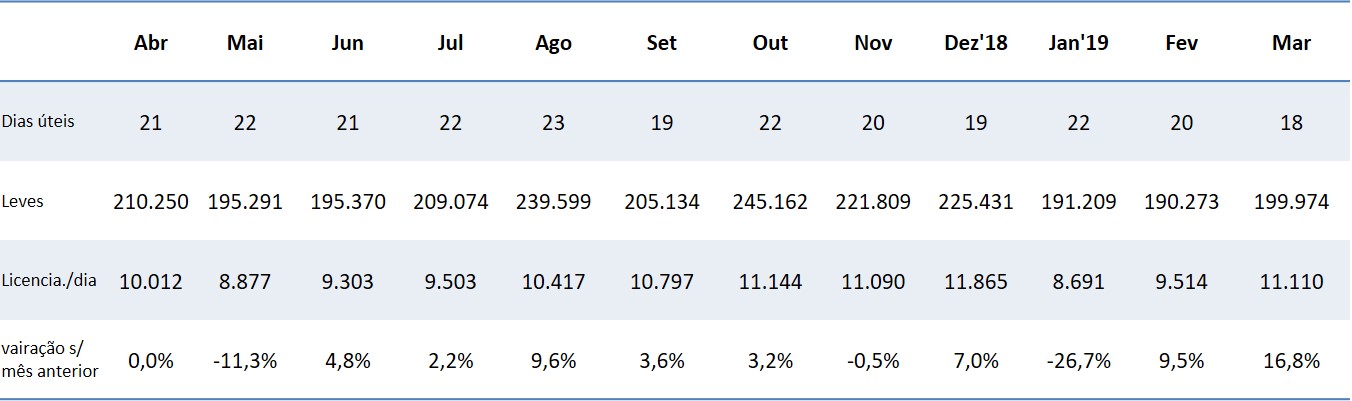Viewport: 1352px width, 401px height.
Task: Click the 16,8% variation cell
Action: click(1291, 361)
